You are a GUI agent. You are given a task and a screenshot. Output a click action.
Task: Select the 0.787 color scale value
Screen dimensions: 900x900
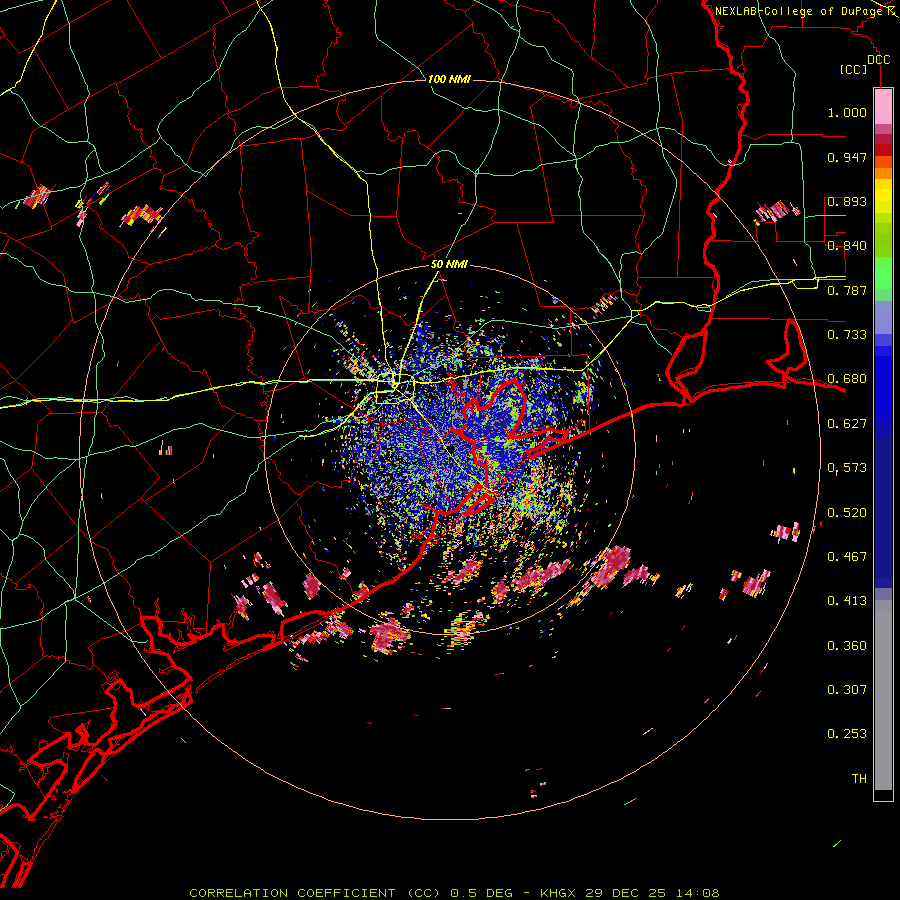tap(847, 290)
